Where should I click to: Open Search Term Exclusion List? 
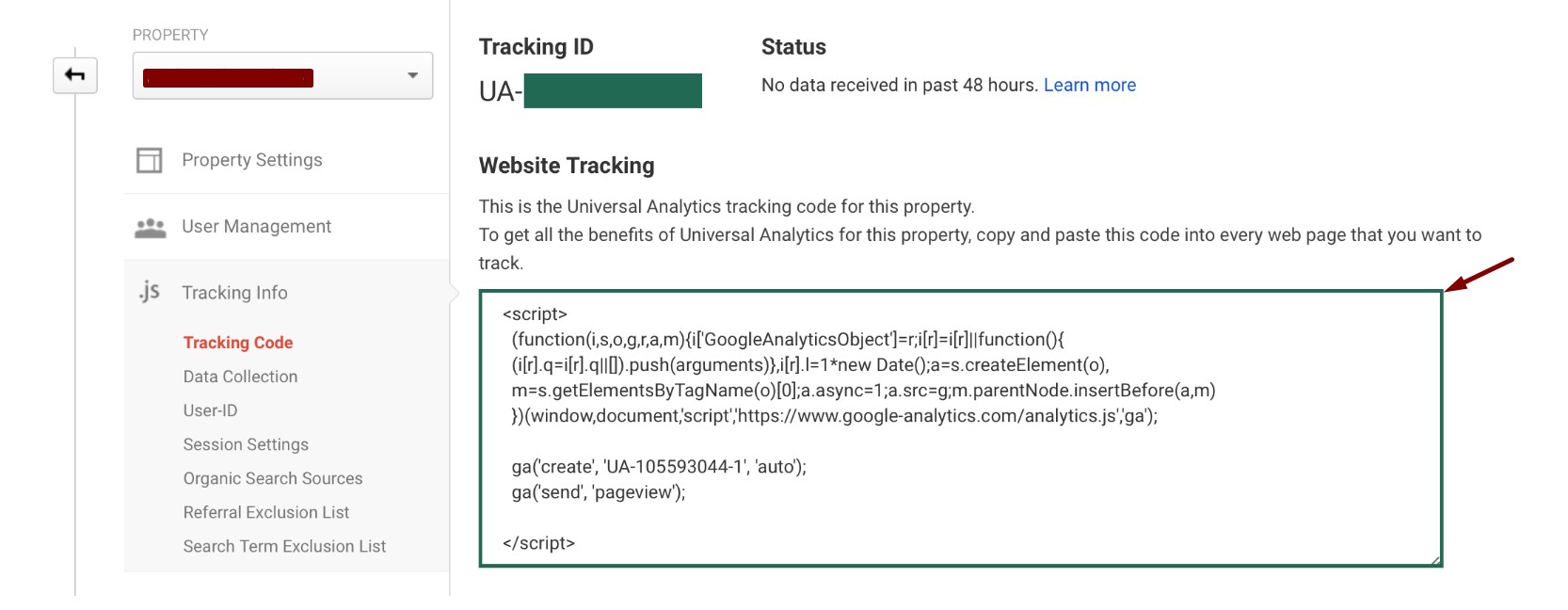pos(284,546)
